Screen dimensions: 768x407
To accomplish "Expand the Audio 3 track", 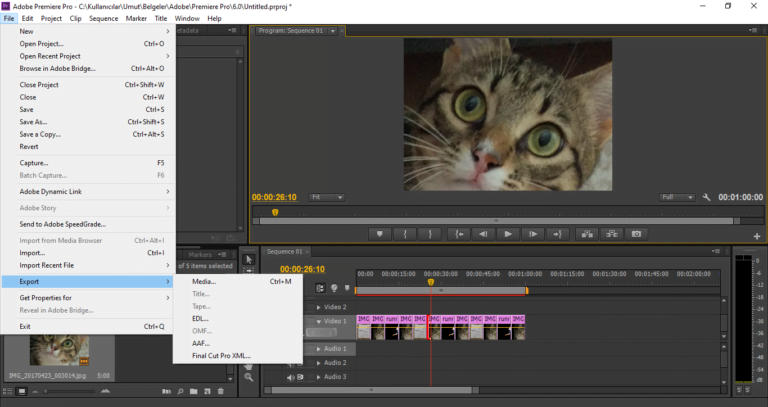I will [318, 377].
